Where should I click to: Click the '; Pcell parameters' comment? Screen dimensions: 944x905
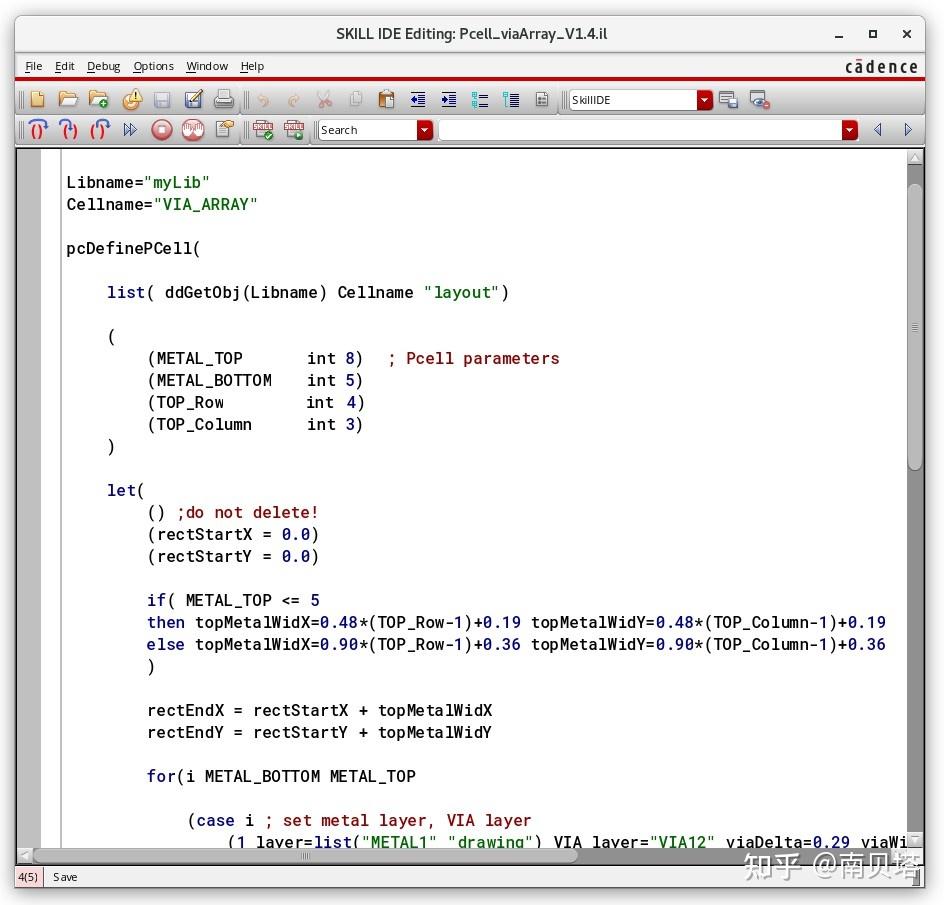[474, 359]
